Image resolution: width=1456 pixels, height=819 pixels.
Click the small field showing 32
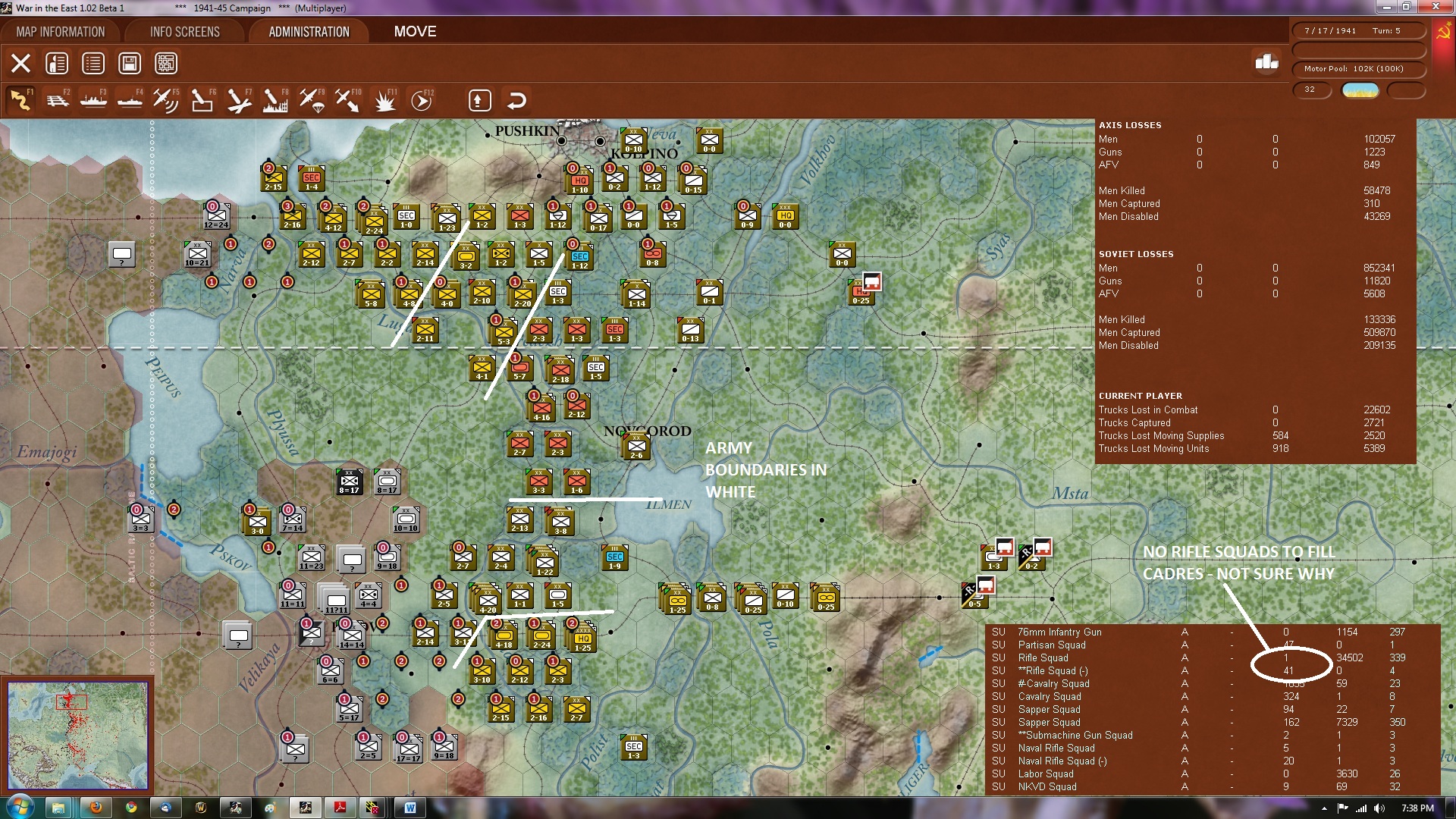point(1311,89)
